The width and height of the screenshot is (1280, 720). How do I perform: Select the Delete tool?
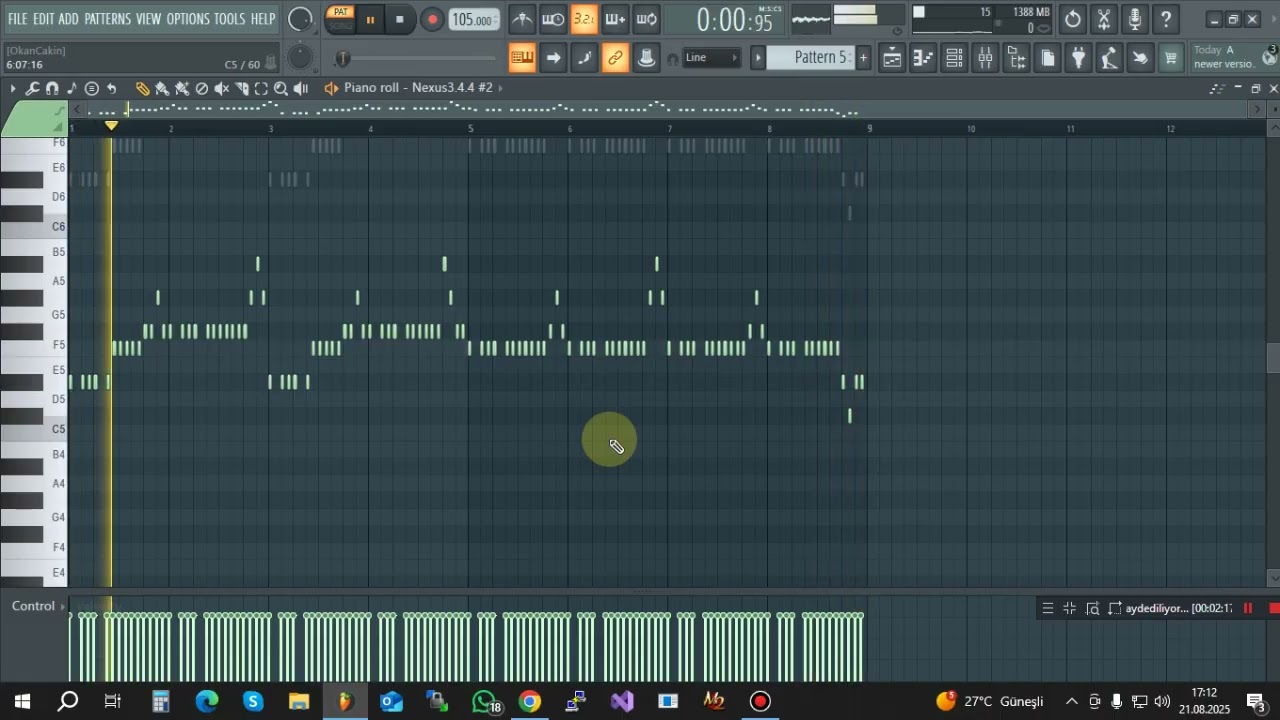coord(202,89)
